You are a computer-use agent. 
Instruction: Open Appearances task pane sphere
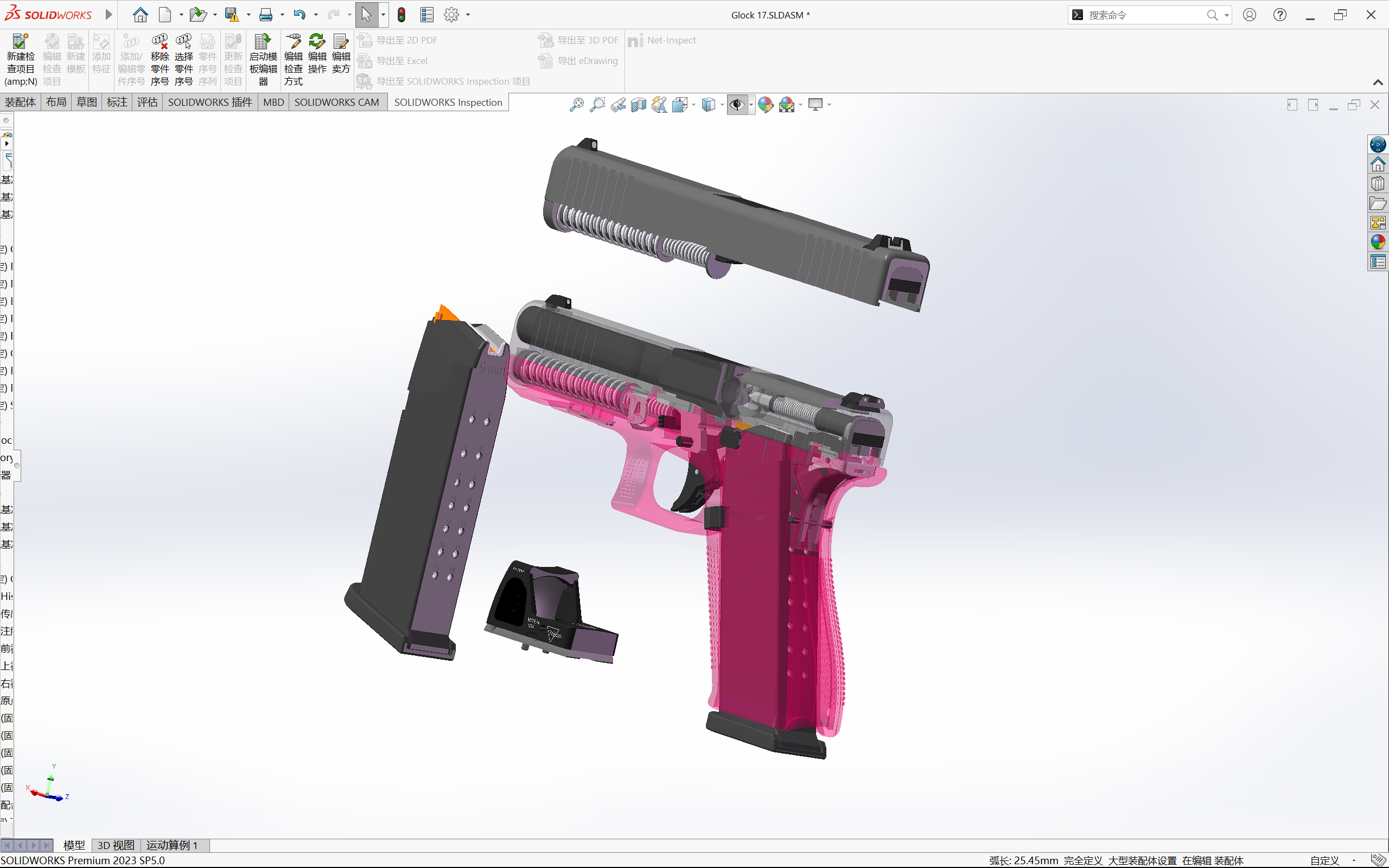point(1378,242)
